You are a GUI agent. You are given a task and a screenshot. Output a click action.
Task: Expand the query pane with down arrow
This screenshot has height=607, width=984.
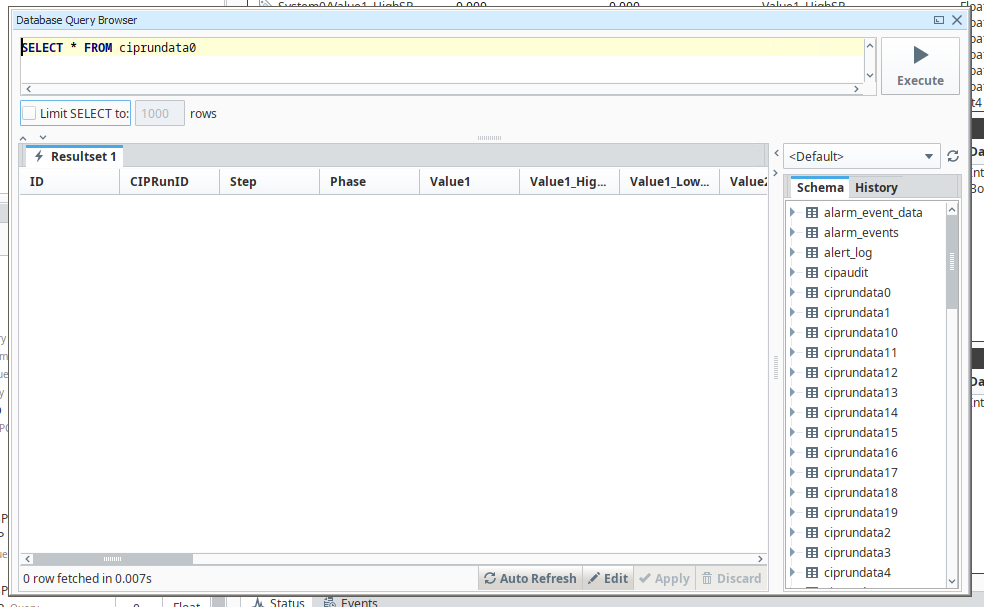[43, 137]
